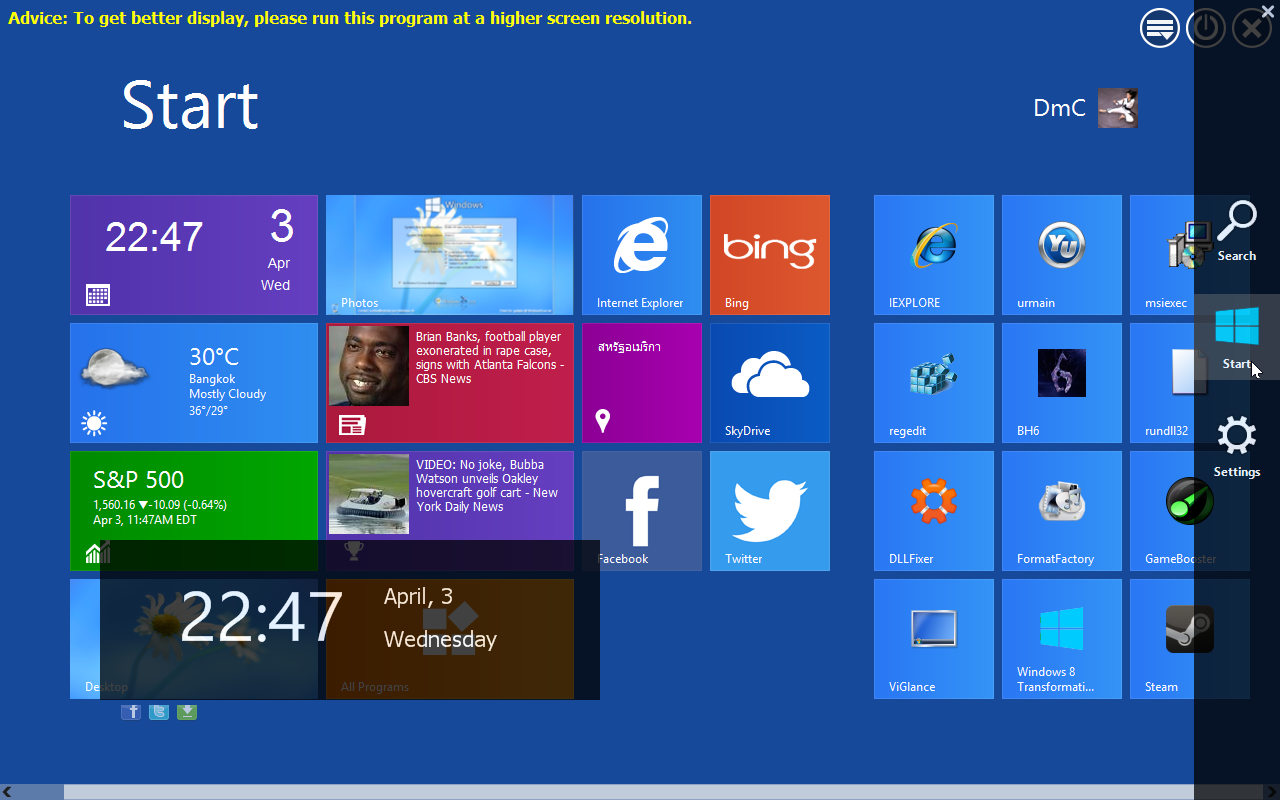The width and height of the screenshot is (1280, 800).
Task: Open the FormatFactory tile
Action: [x=1061, y=511]
